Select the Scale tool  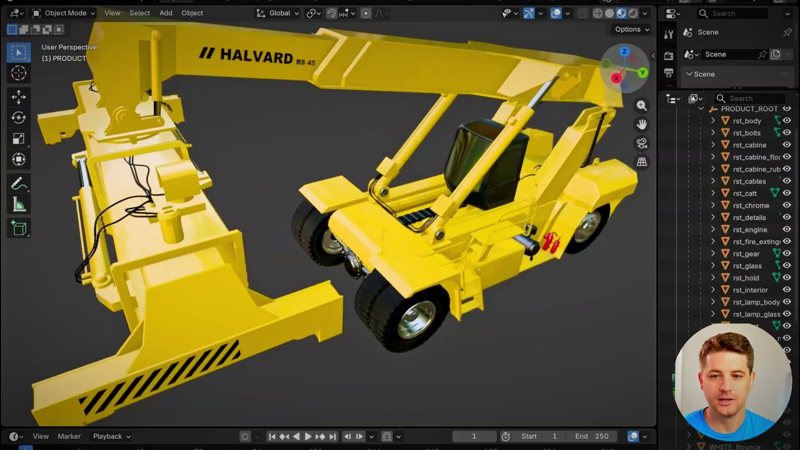[x=19, y=139]
